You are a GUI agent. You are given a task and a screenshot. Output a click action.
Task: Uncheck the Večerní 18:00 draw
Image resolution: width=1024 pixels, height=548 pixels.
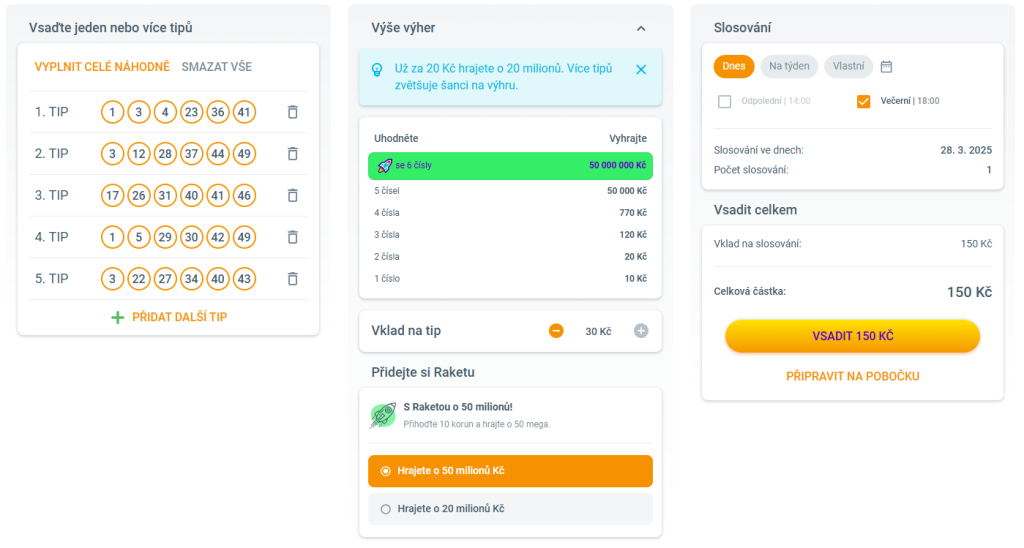864,101
